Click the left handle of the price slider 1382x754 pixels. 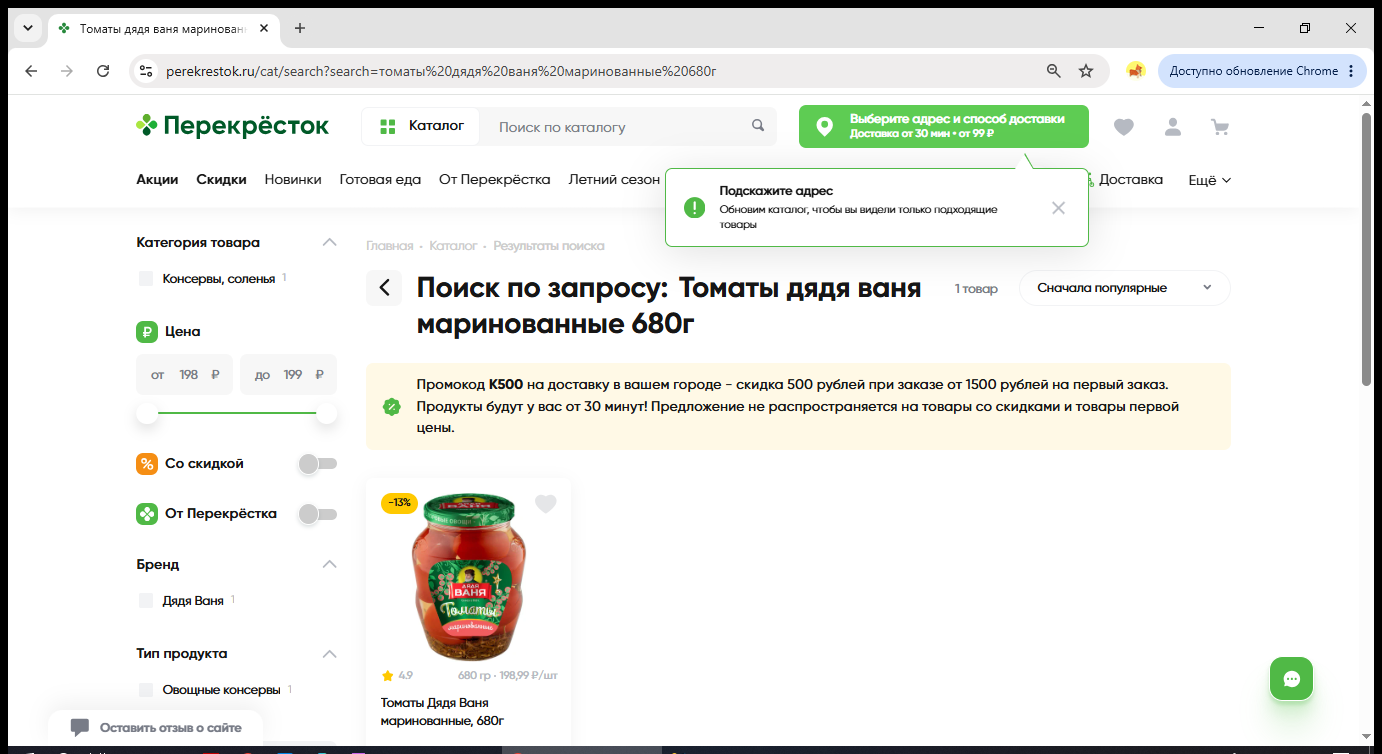pos(147,413)
